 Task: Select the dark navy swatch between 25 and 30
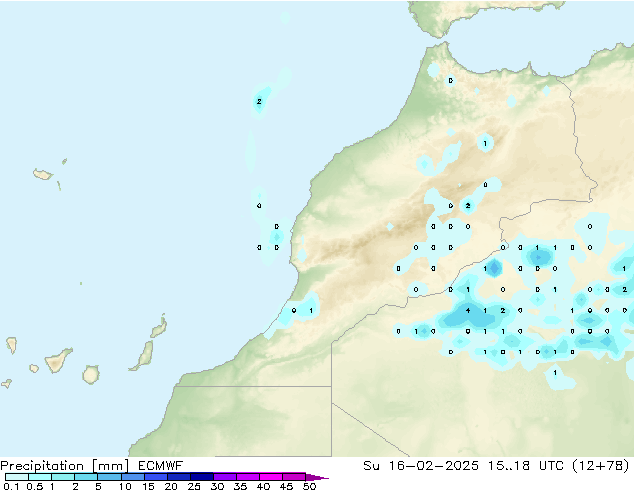[x=201, y=477]
